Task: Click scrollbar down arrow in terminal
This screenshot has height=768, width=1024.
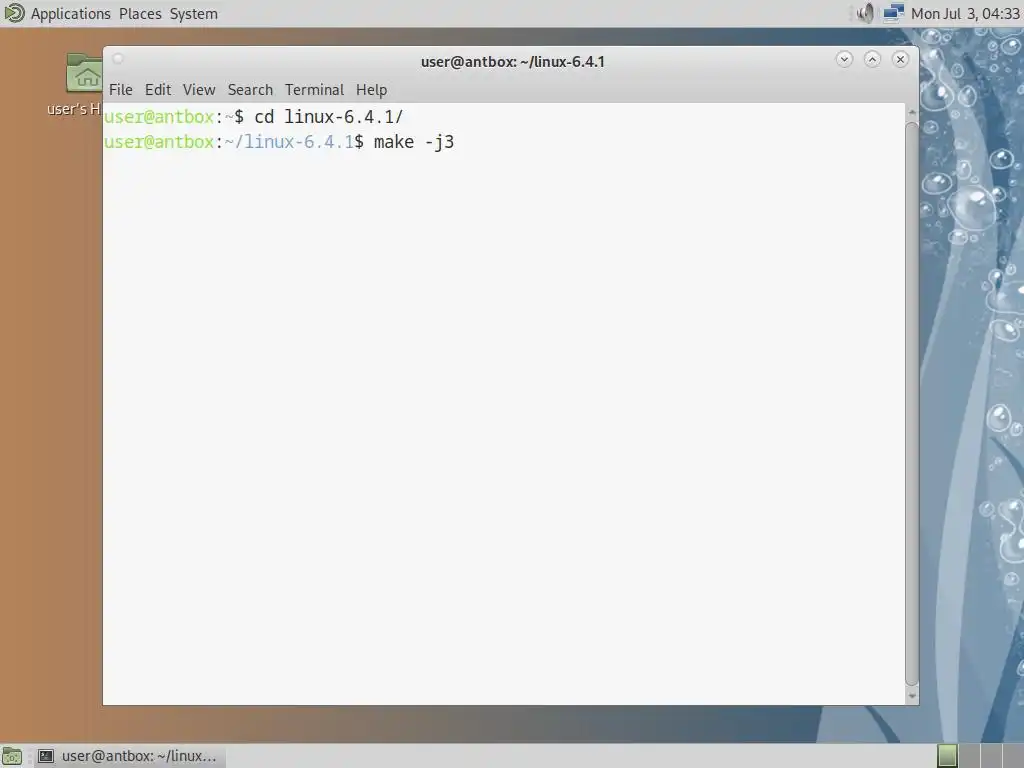Action: [x=912, y=696]
